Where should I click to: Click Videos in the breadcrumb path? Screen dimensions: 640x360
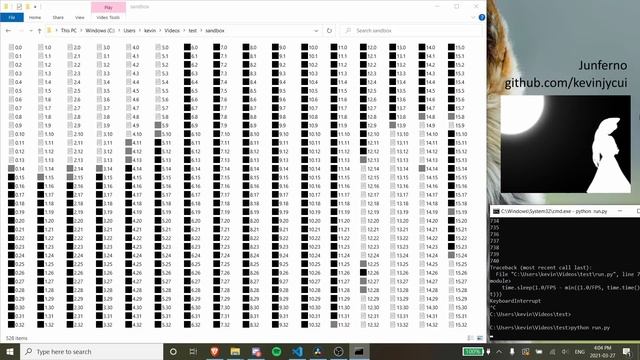(172, 31)
